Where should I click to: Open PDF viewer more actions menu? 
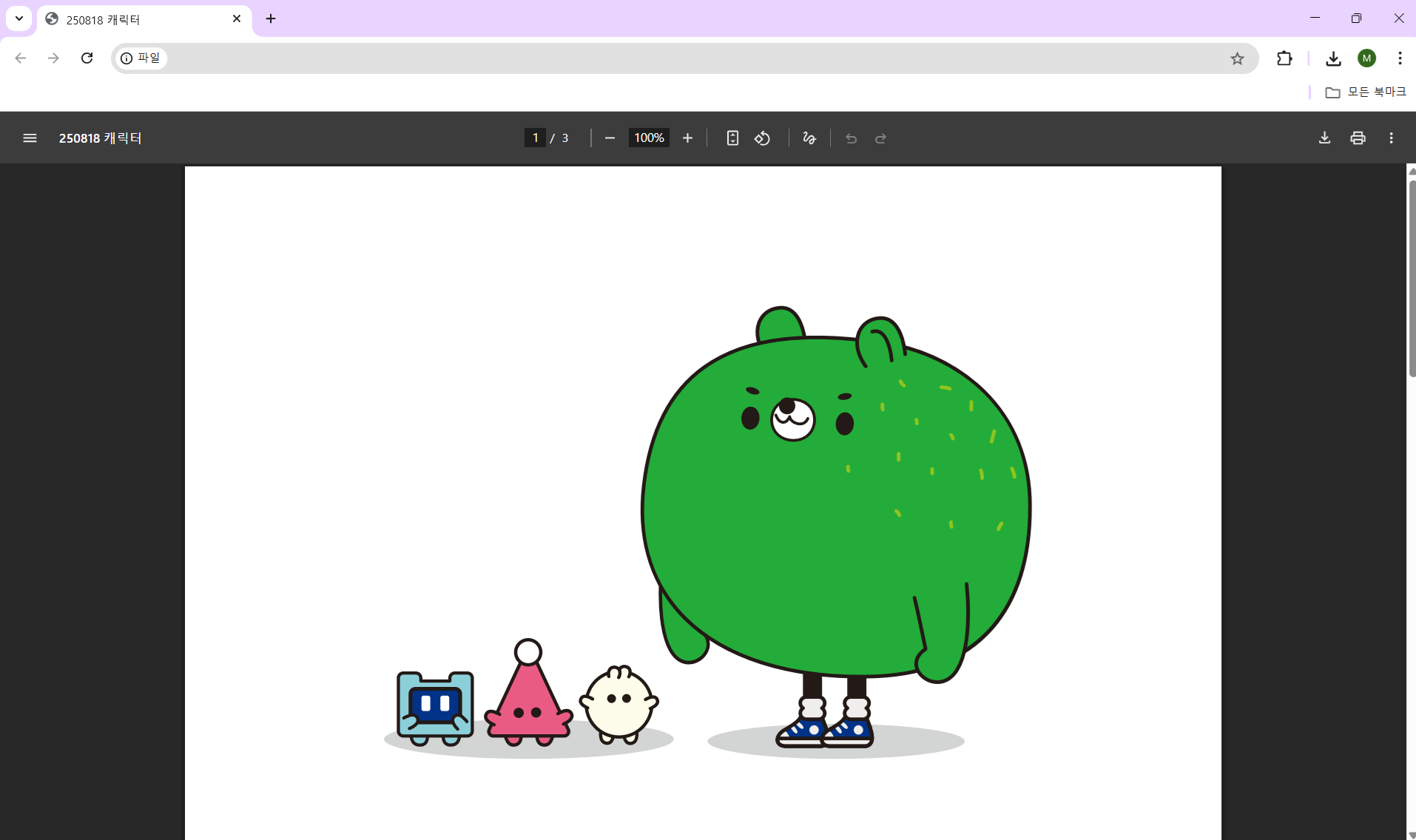[x=1391, y=138]
